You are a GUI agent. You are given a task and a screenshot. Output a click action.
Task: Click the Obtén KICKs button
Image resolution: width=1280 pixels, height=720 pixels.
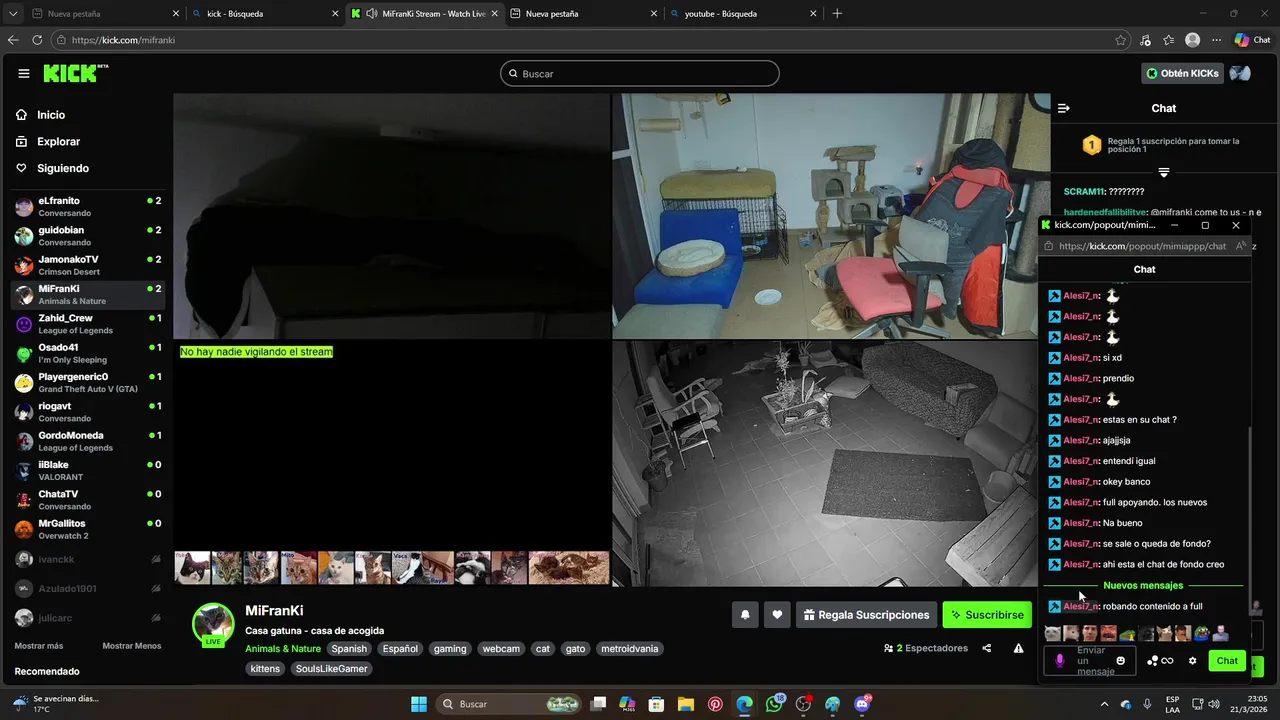point(1182,73)
